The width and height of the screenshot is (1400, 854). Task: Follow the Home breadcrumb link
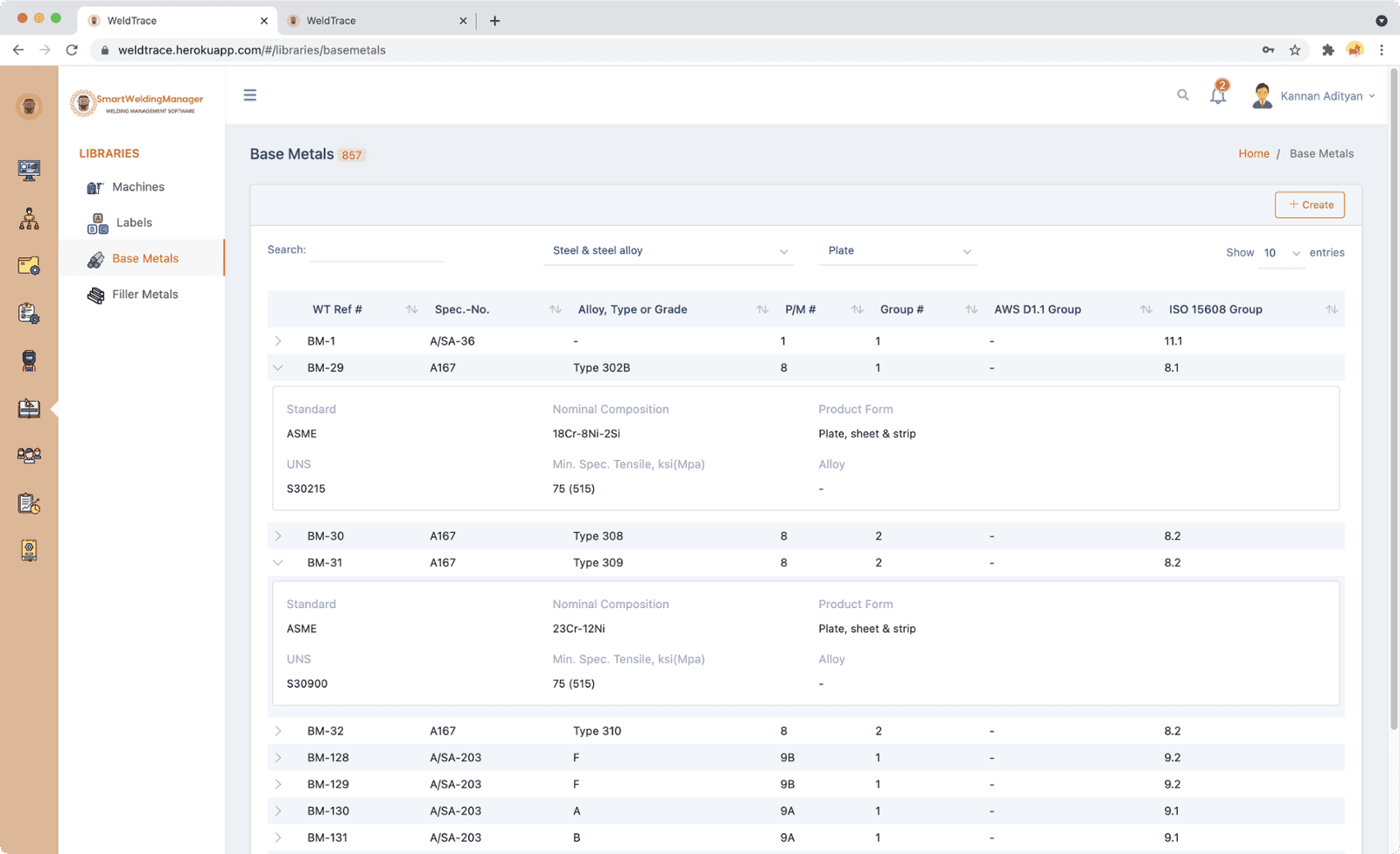[1253, 154]
